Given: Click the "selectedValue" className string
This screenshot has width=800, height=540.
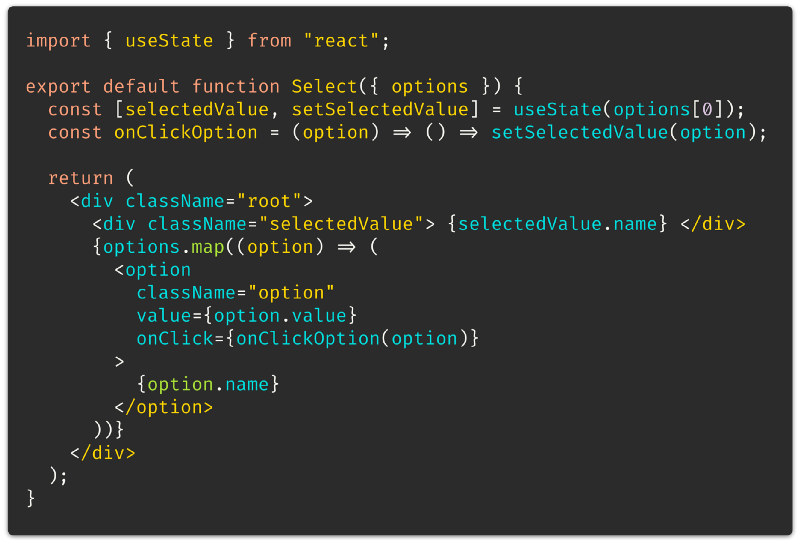Looking at the screenshot, I should click(341, 224).
